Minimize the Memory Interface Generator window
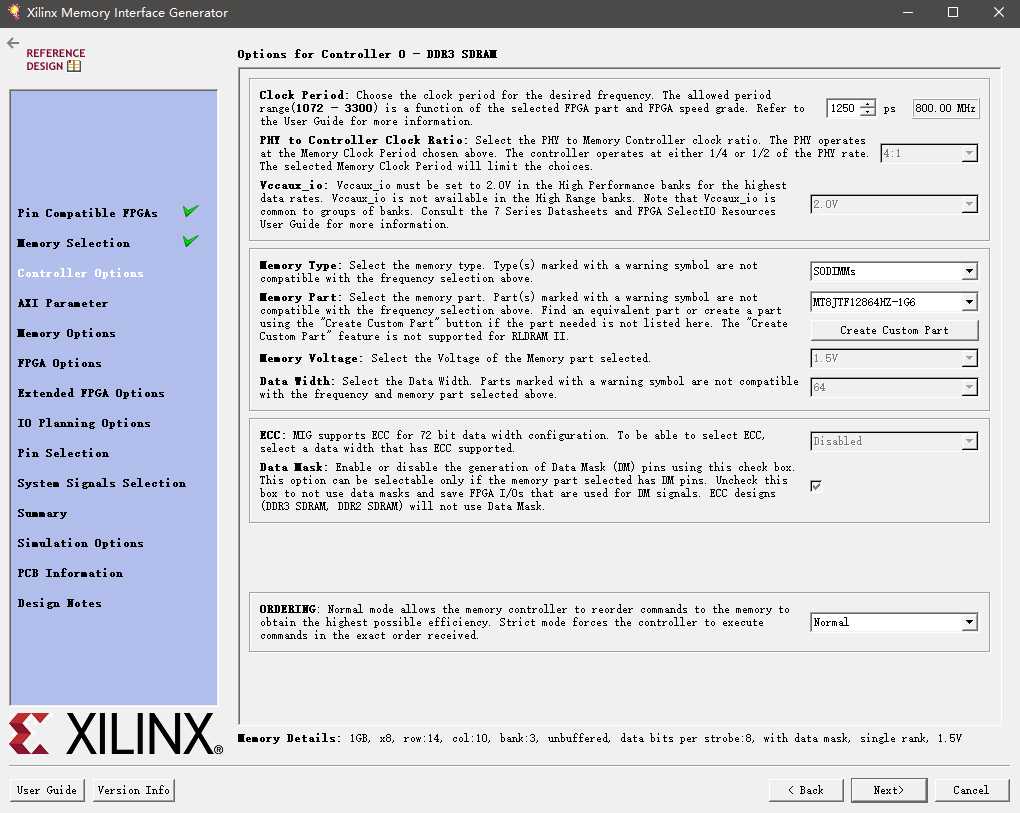This screenshot has width=1020, height=813. click(x=908, y=12)
